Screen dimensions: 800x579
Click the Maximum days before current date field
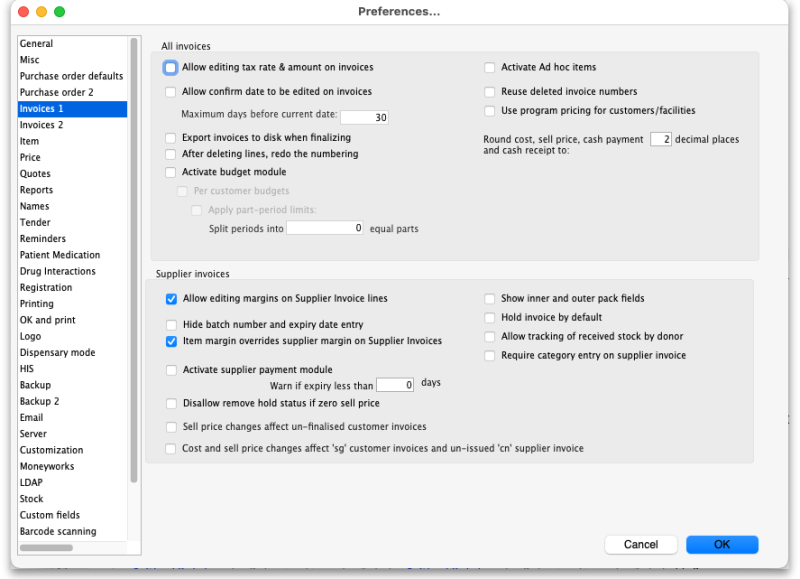(364, 115)
